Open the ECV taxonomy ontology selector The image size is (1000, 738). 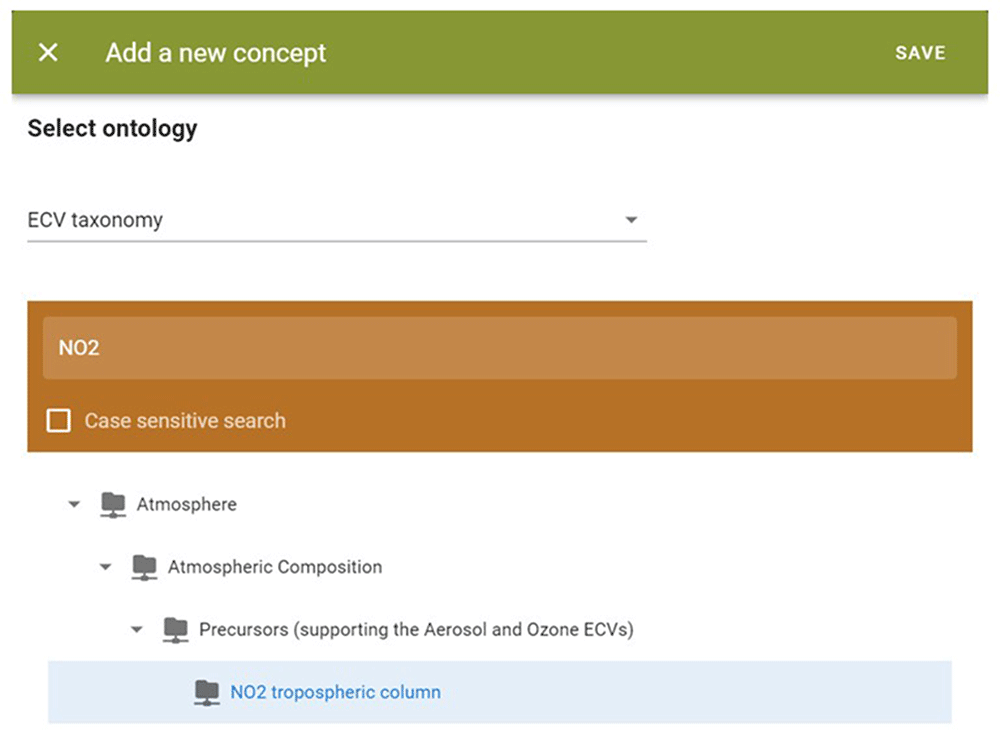click(337, 220)
